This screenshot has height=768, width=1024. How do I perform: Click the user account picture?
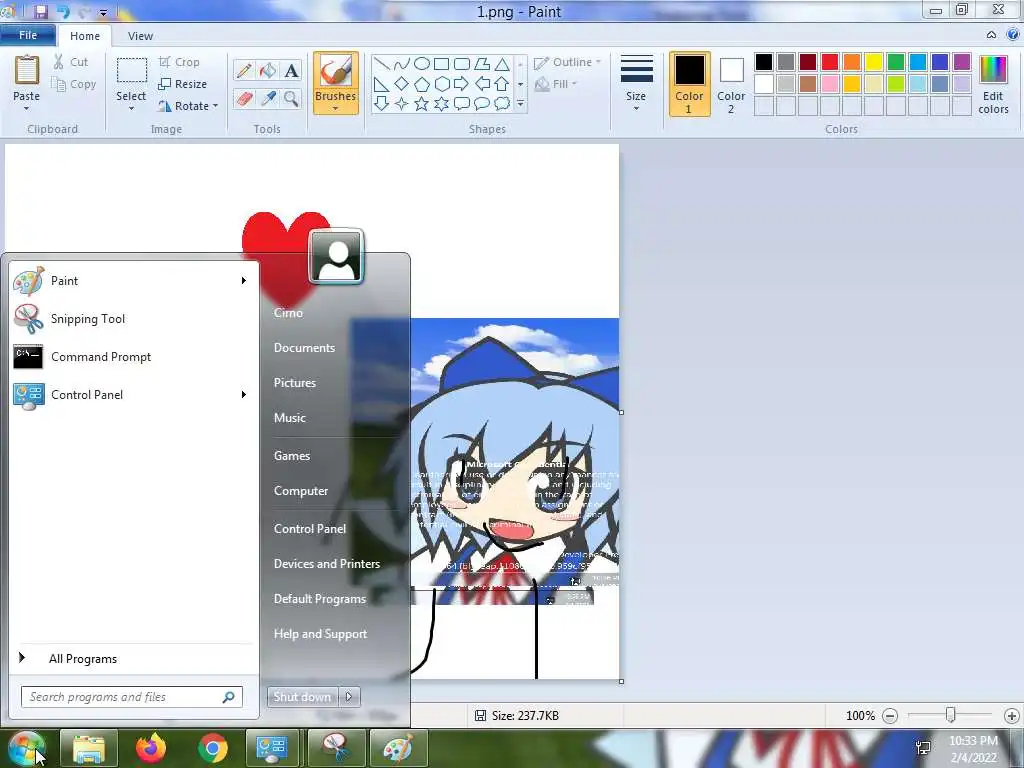click(336, 257)
